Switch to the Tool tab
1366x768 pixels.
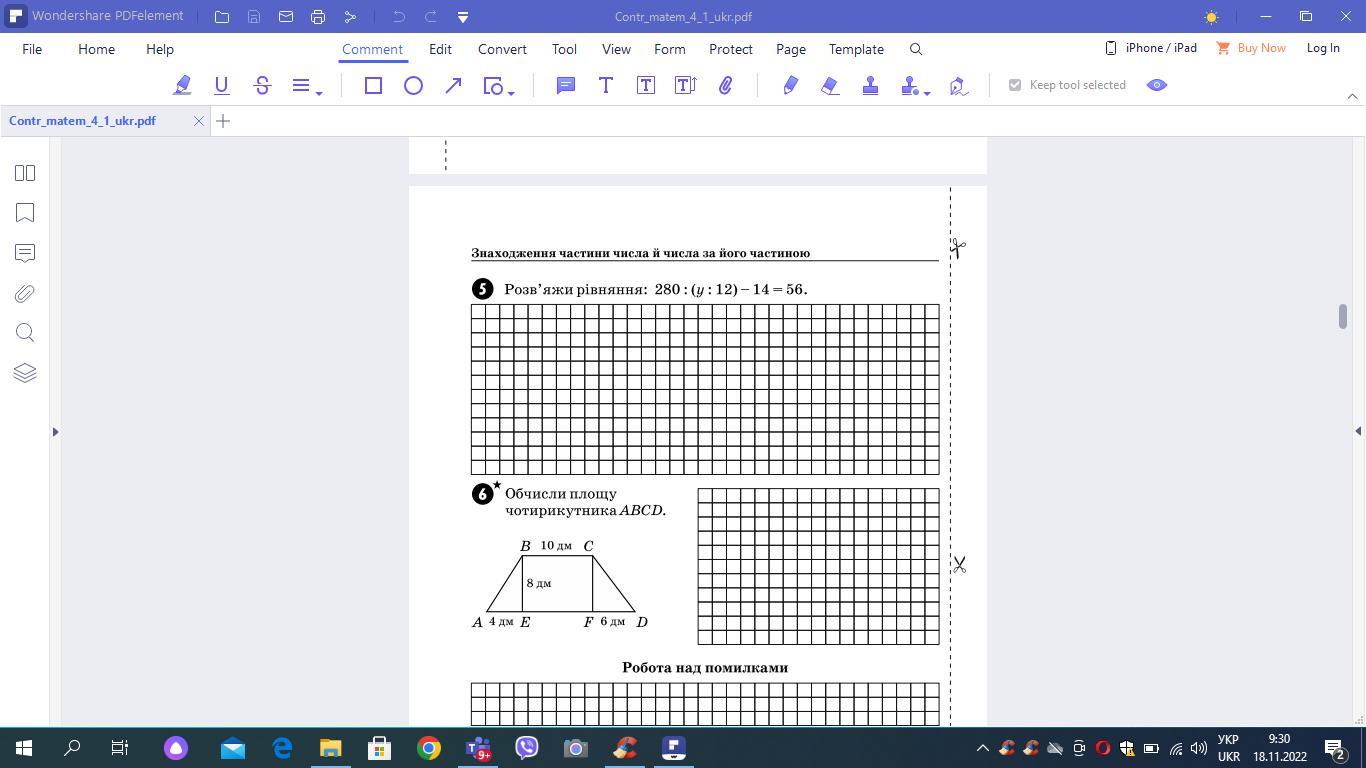coord(564,49)
